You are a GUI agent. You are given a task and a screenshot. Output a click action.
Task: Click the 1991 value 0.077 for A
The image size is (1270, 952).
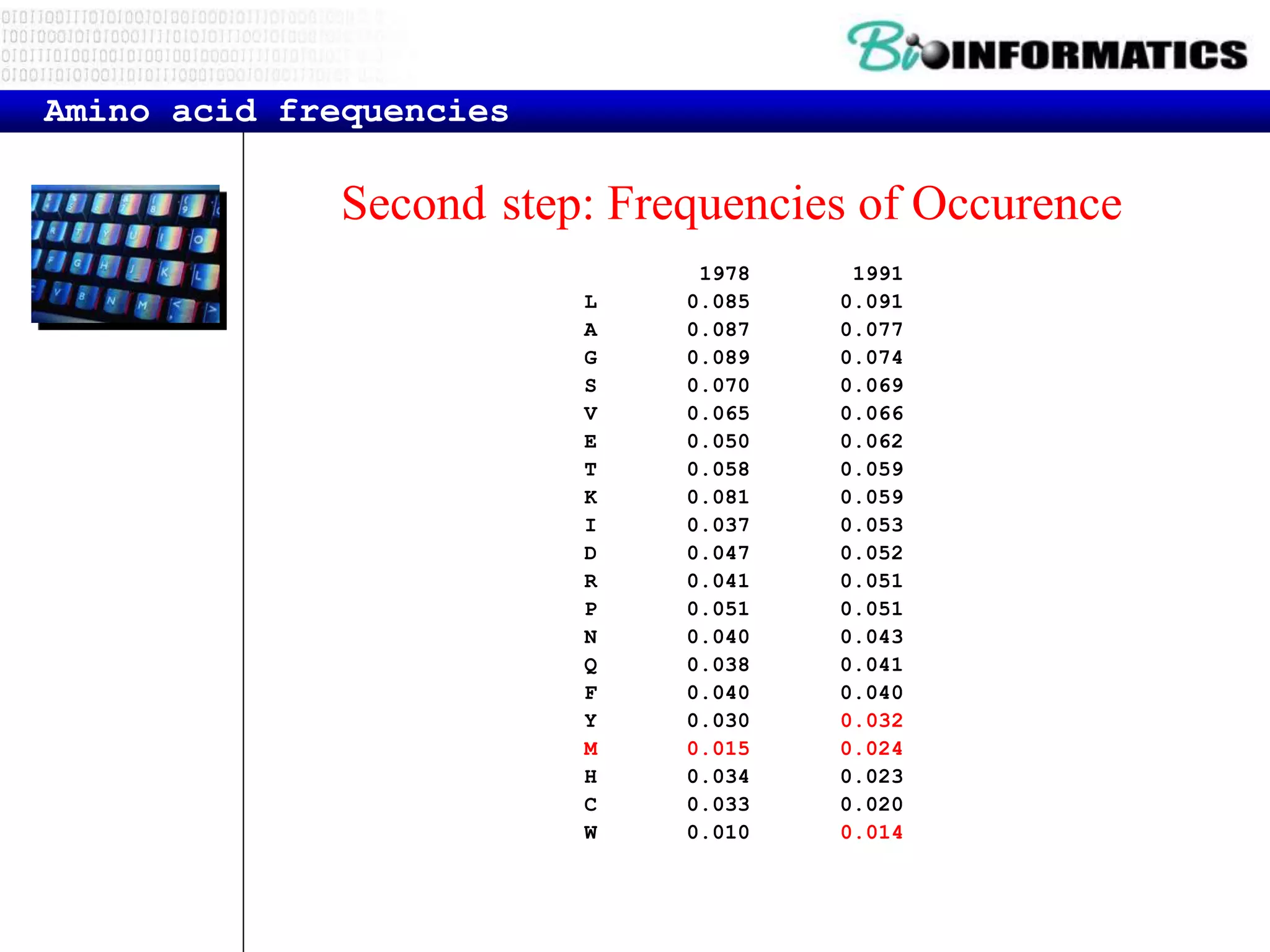point(871,330)
